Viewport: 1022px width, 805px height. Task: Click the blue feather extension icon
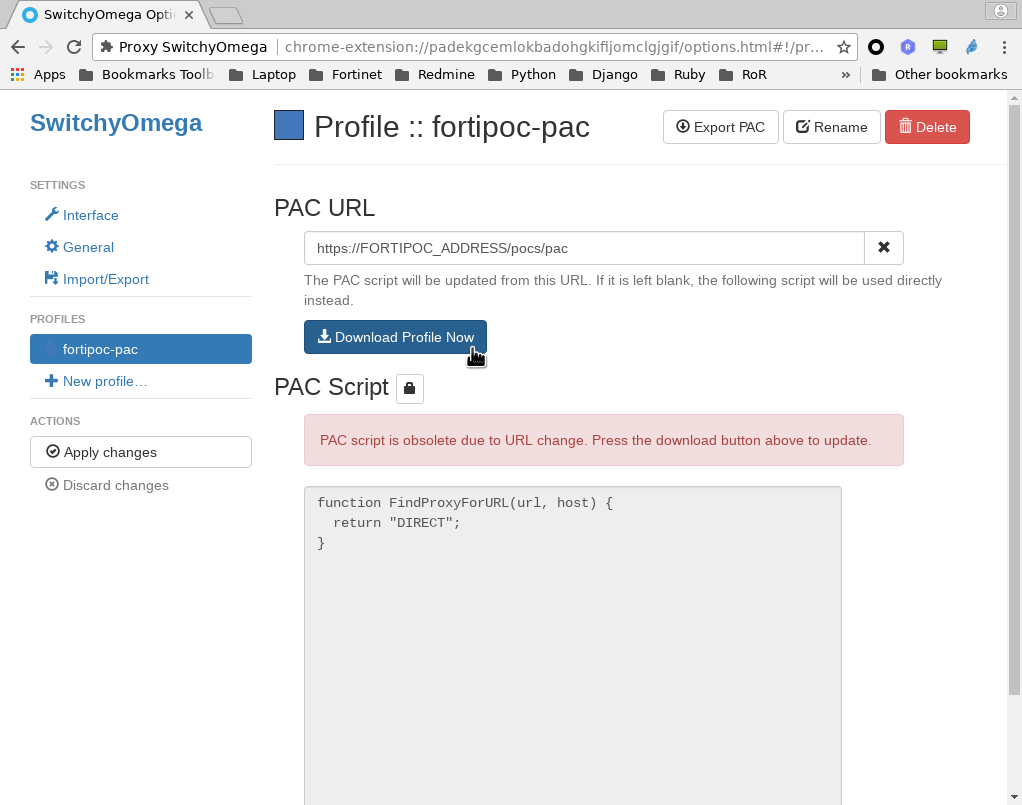(x=972, y=47)
